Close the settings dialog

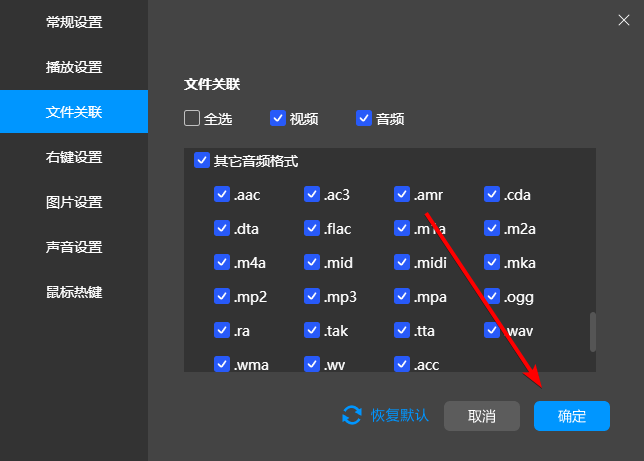(x=624, y=20)
